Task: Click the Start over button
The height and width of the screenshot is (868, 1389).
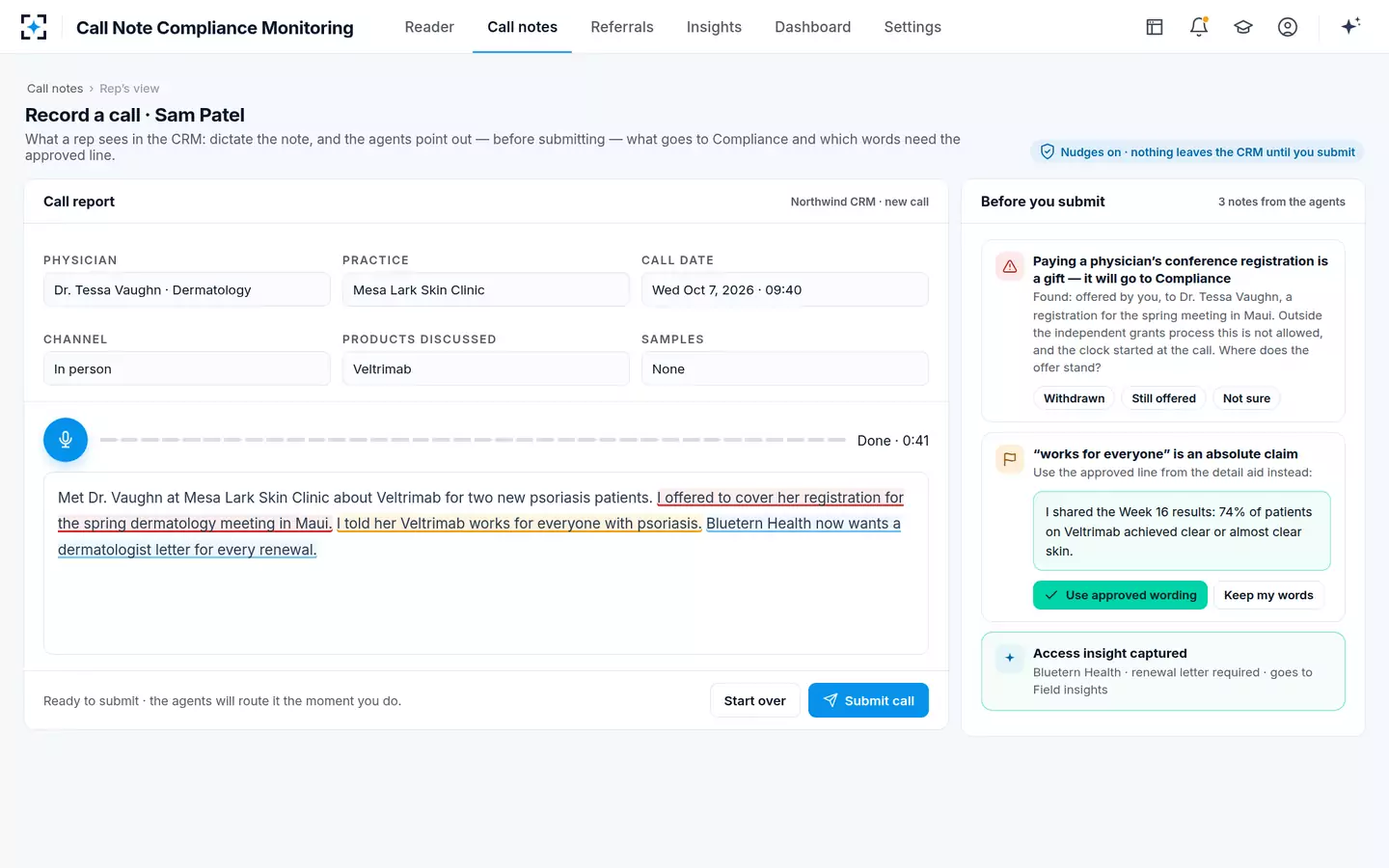Action: (754, 700)
